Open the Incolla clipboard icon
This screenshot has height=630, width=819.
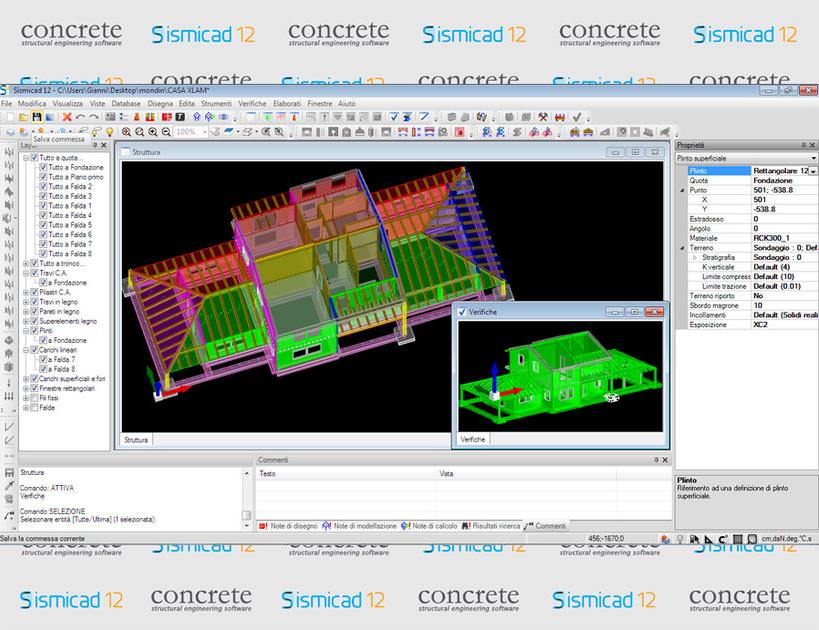tap(110, 117)
